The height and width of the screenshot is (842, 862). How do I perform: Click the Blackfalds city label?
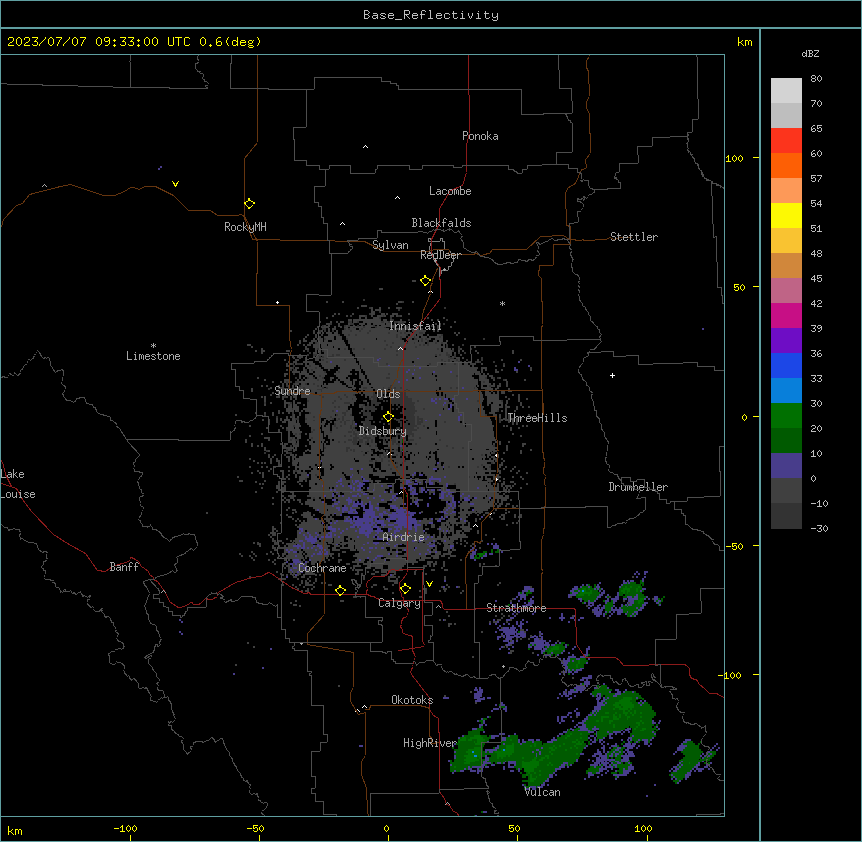click(x=441, y=223)
